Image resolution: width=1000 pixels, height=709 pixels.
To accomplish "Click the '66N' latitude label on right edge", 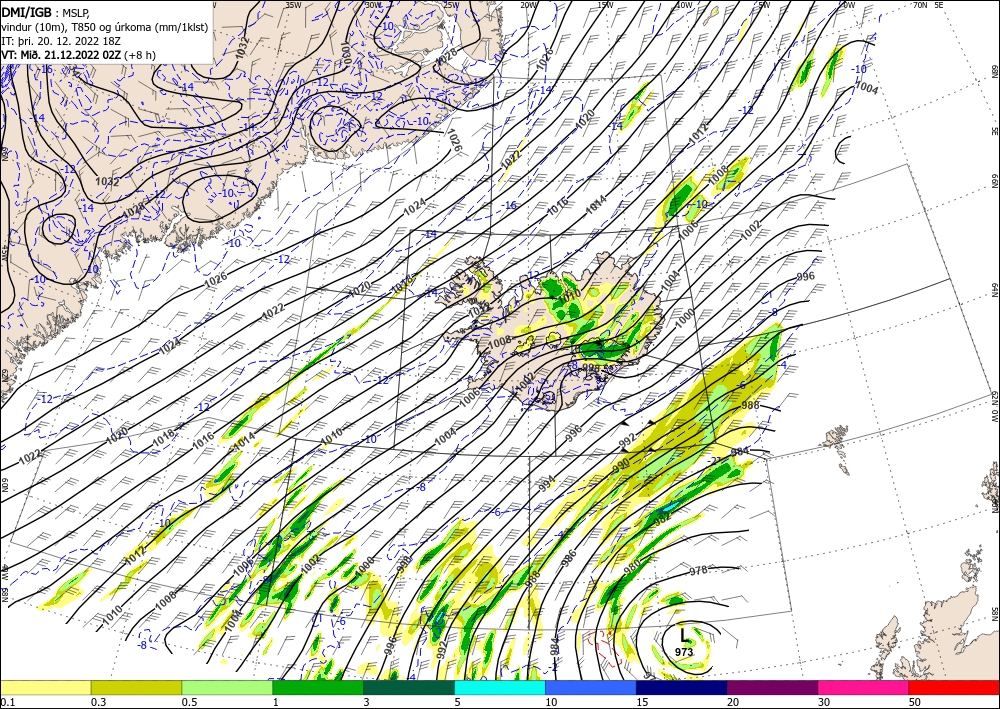I will 994,182.
